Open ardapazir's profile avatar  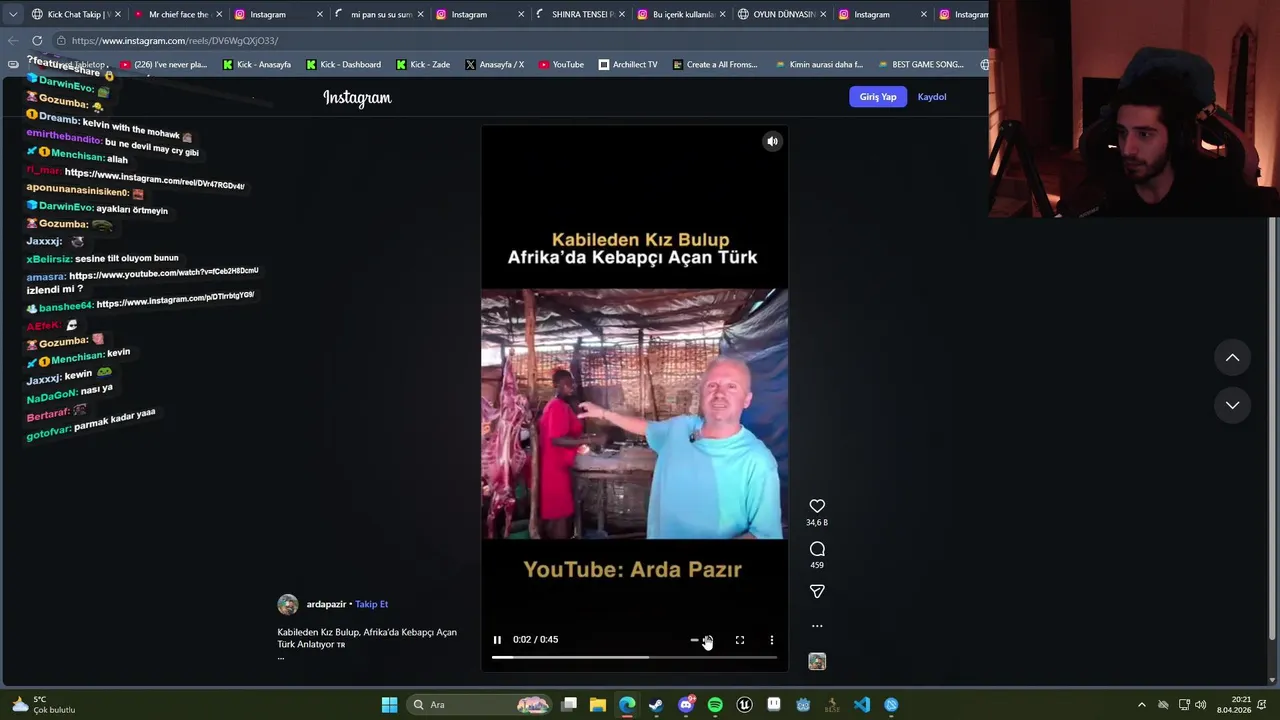tap(288, 604)
